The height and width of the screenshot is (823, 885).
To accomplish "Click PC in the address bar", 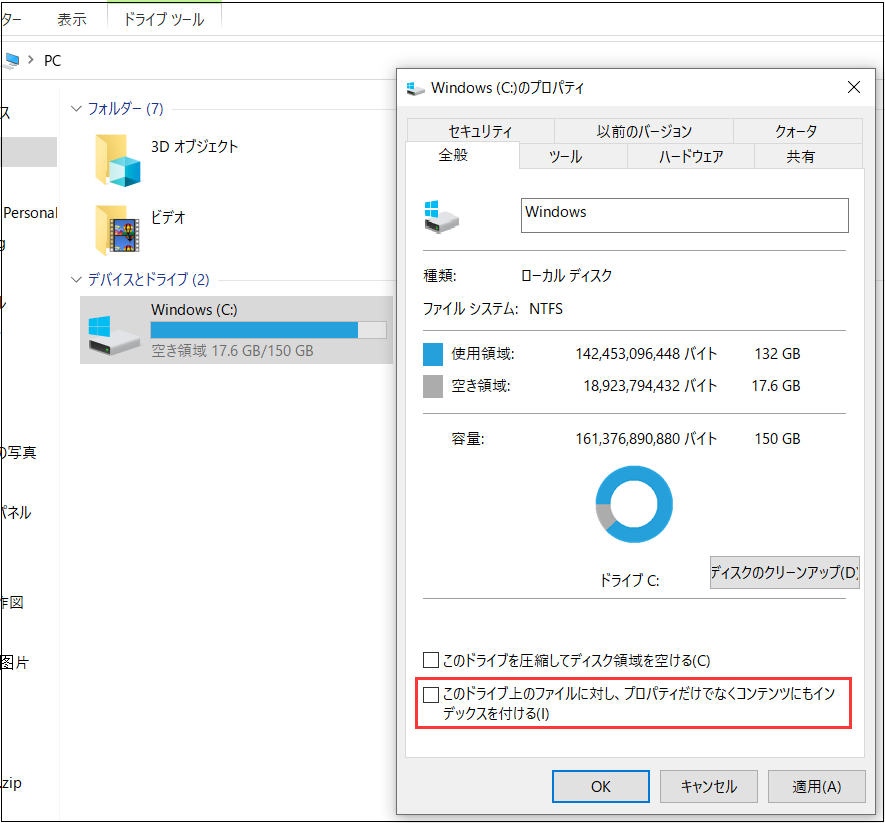I will click(52, 60).
